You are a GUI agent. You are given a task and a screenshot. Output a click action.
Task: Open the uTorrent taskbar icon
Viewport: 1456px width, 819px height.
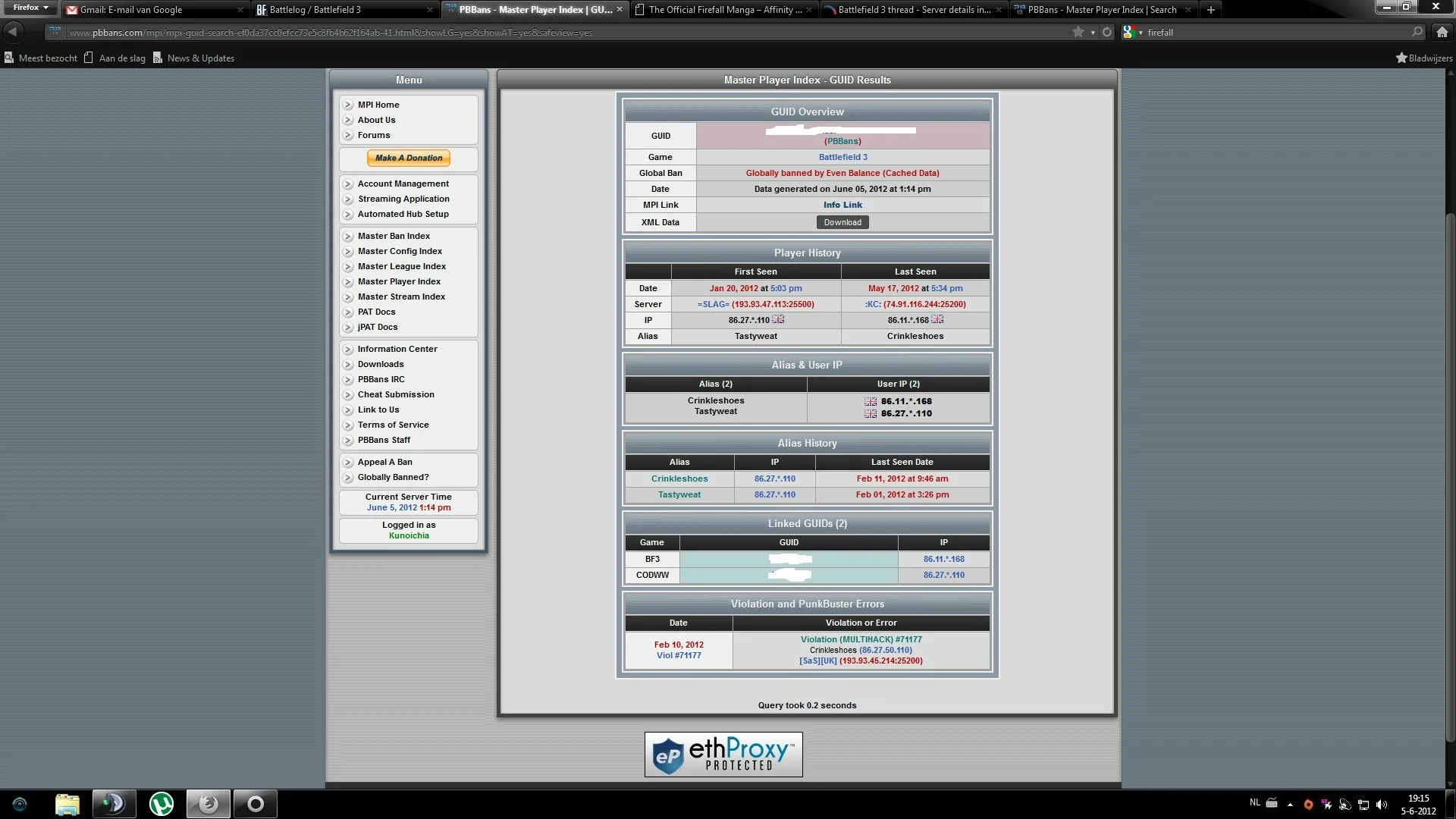pyautogui.click(x=161, y=804)
